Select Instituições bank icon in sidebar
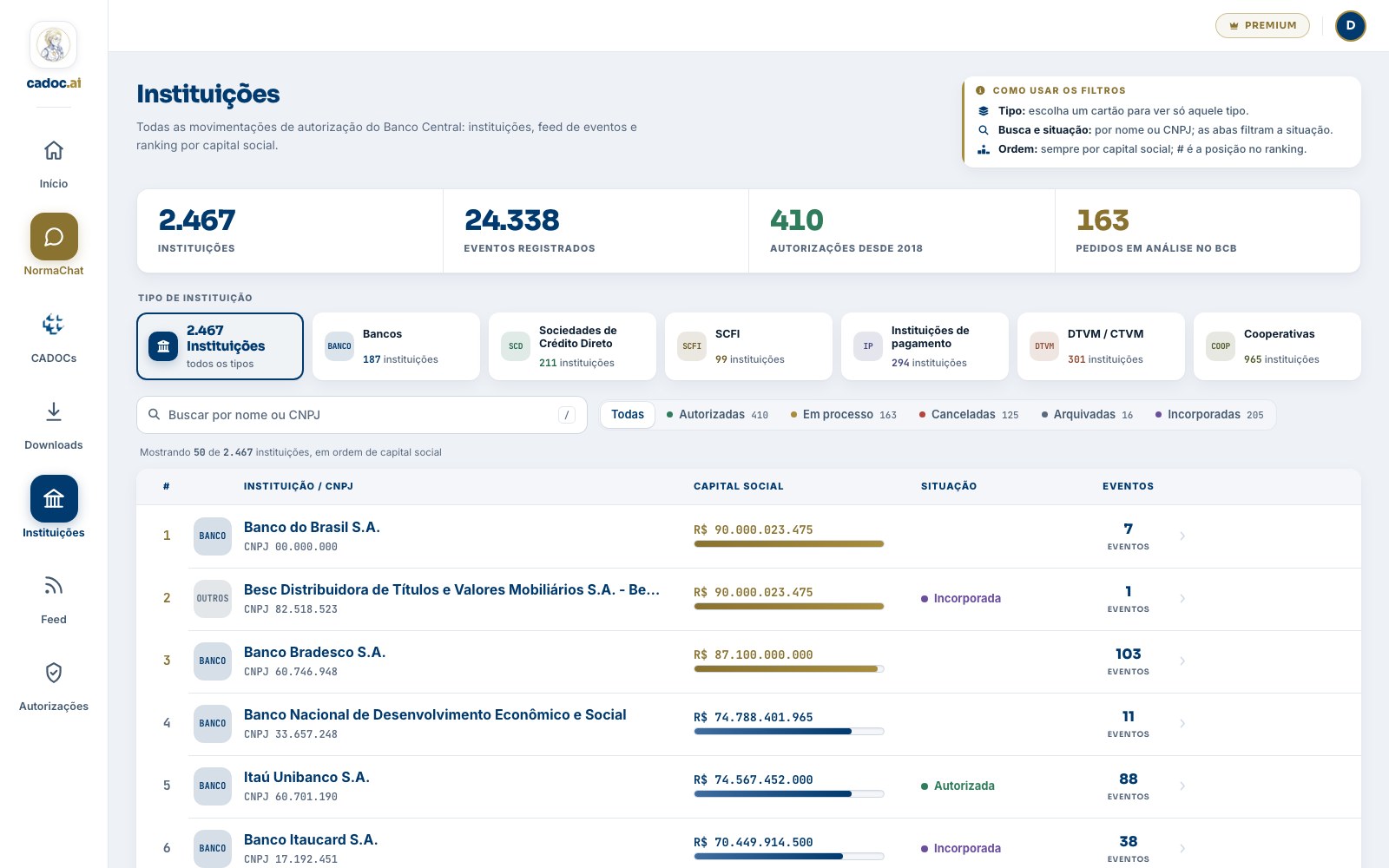This screenshot has height=868, width=1389. pos(54,499)
